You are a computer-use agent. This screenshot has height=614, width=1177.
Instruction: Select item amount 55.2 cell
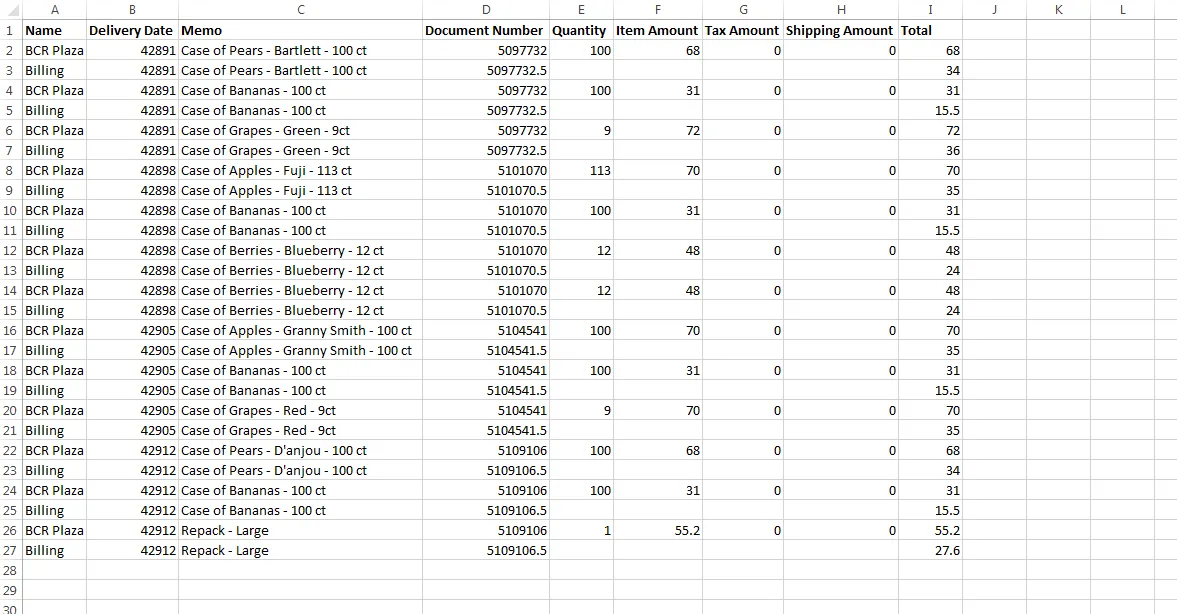[x=658, y=531]
